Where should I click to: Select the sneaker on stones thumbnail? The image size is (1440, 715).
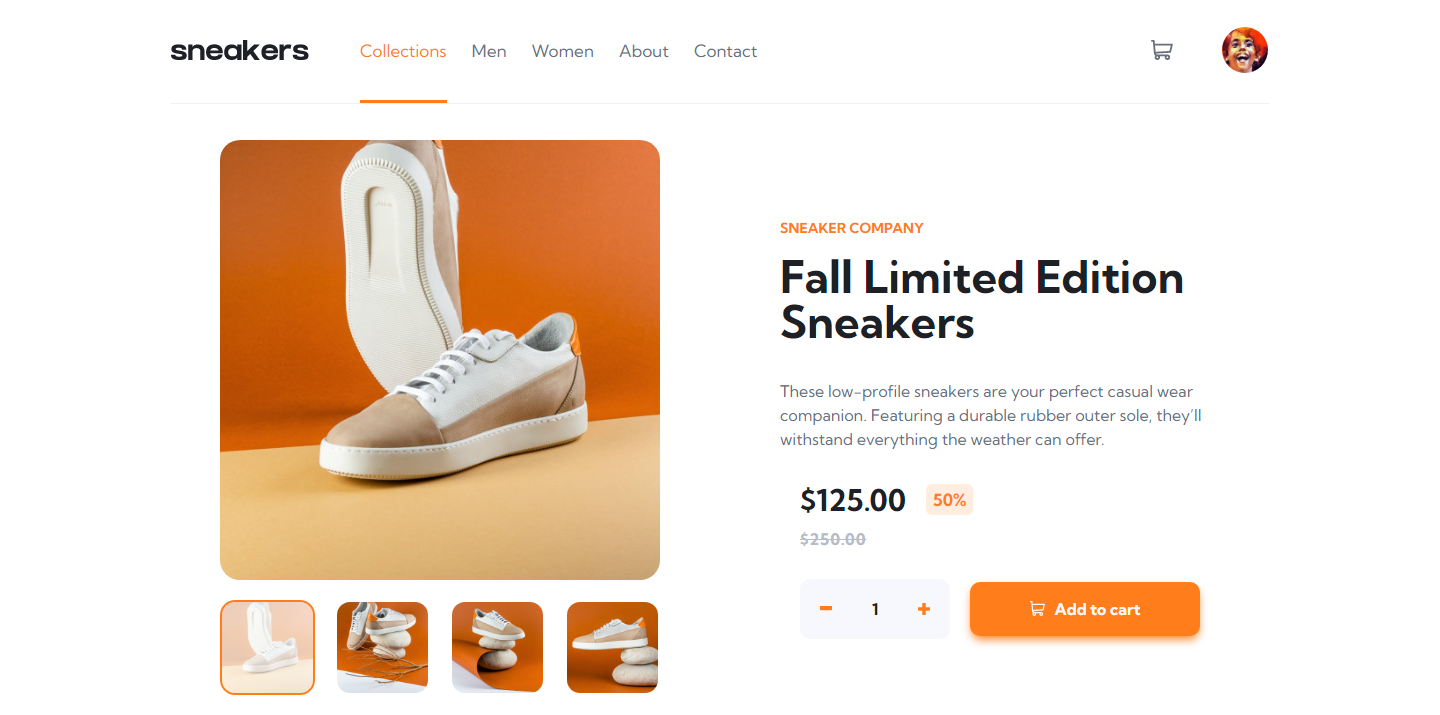click(497, 647)
